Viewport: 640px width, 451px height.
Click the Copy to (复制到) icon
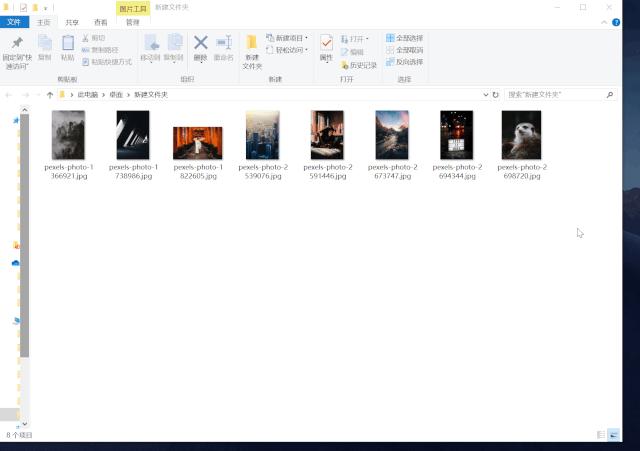coord(174,43)
